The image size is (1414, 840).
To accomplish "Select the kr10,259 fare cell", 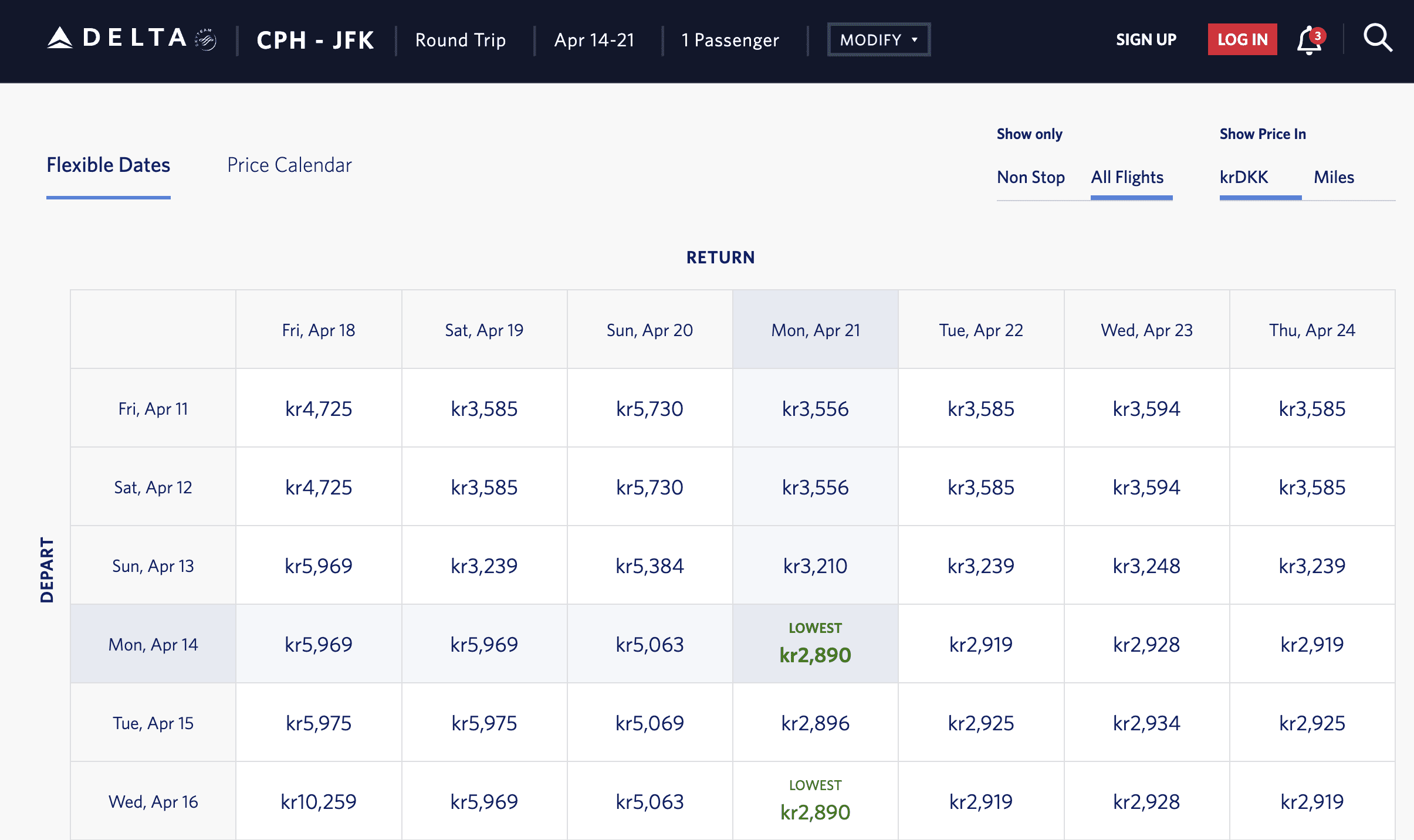I will coord(319,801).
